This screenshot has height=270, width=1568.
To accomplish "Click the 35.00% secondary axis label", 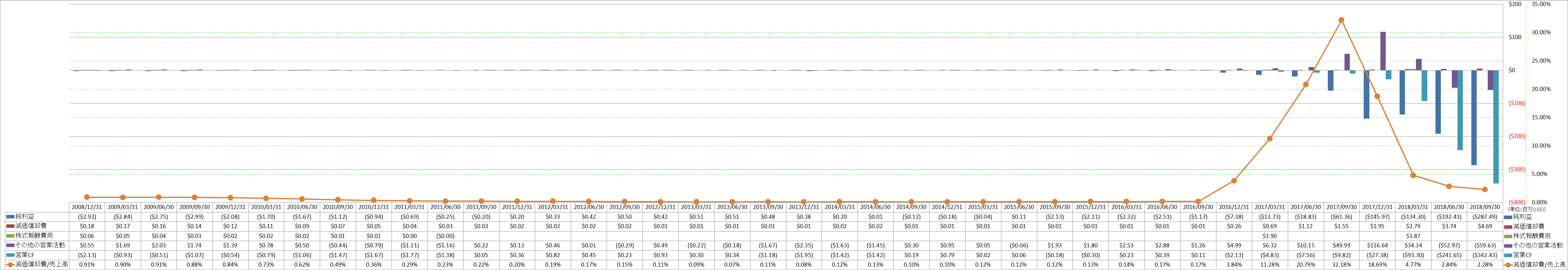I will 1541,4.
